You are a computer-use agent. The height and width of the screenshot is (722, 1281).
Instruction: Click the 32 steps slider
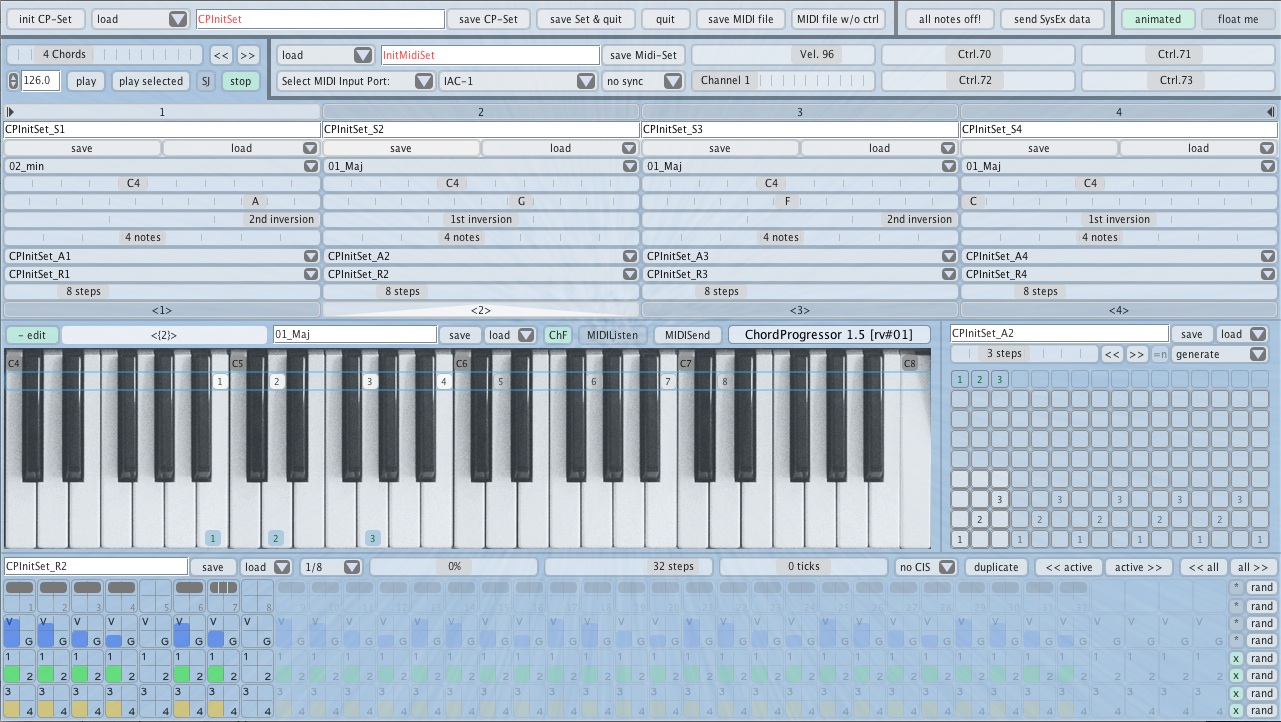point(629,566)
